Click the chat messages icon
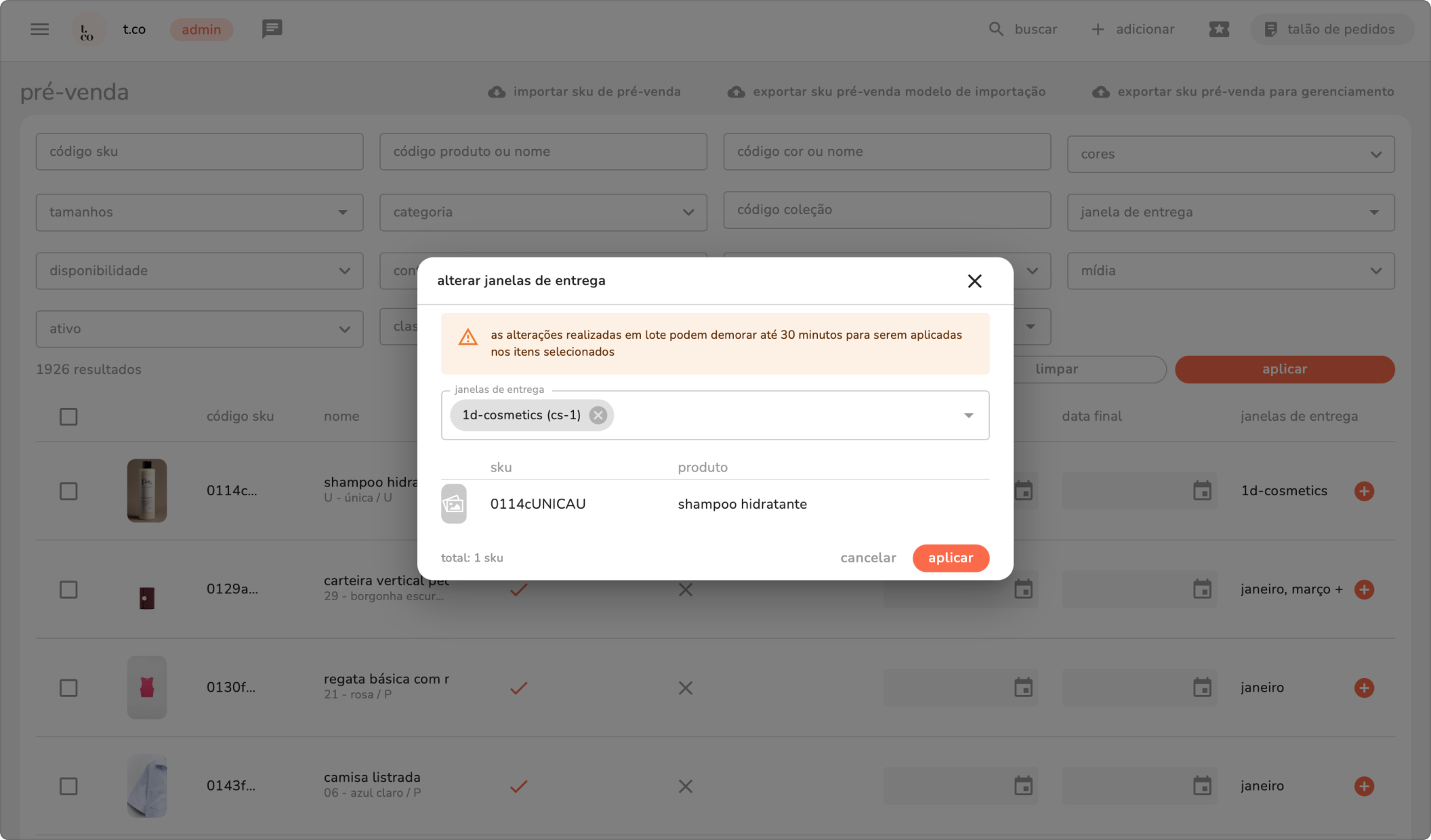 tap(272, 29)
